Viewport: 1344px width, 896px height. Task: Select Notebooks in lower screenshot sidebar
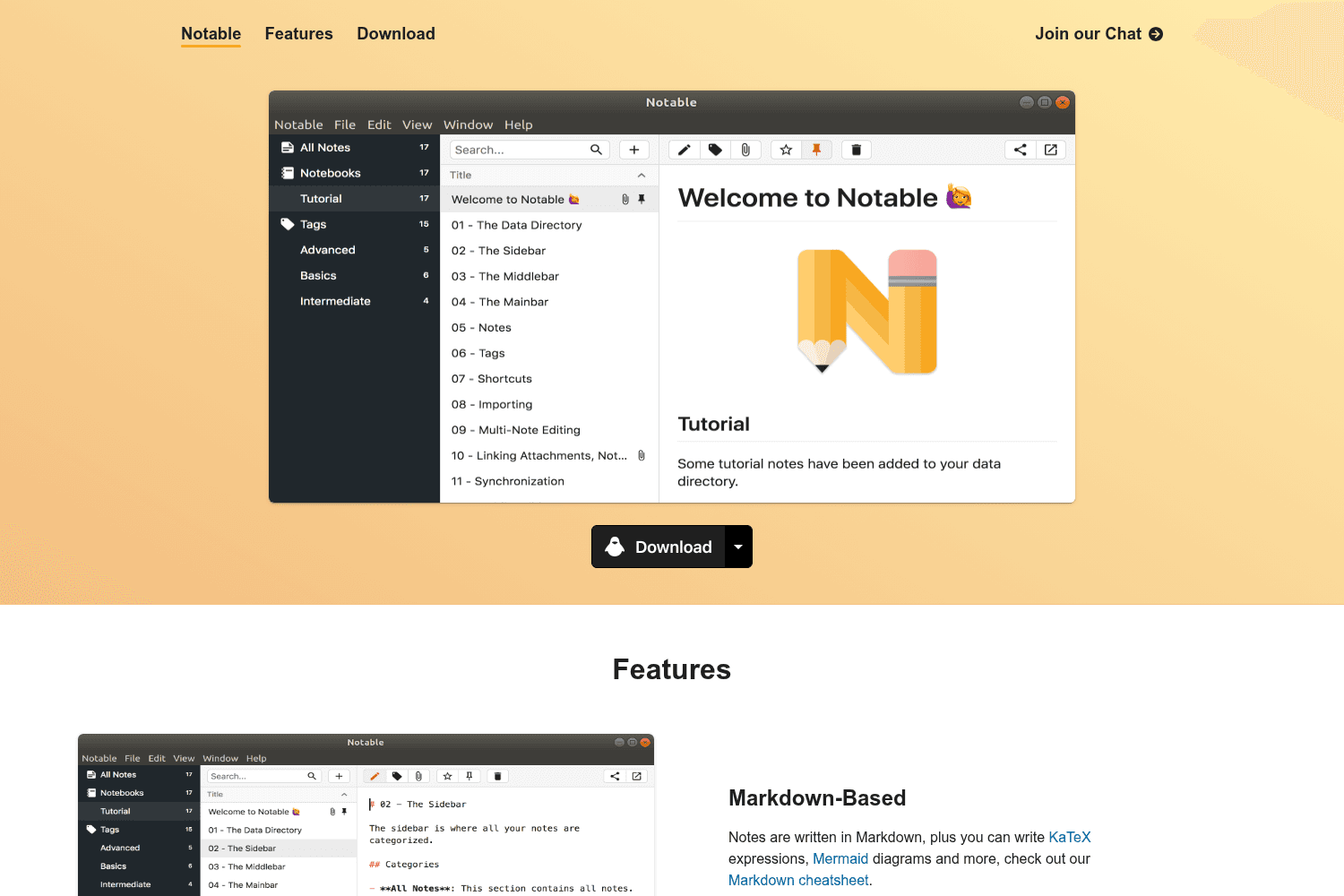click(x=139, y=793)
